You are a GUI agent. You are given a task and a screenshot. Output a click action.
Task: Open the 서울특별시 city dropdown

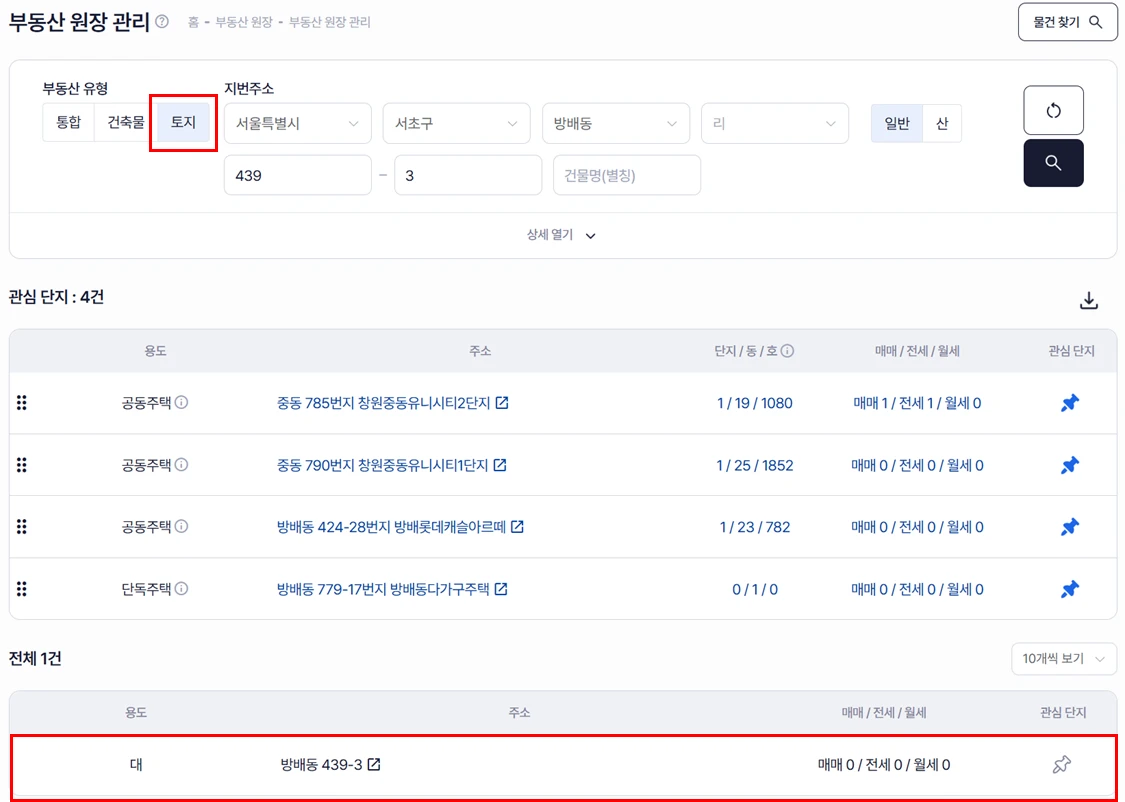pos(297,124)
